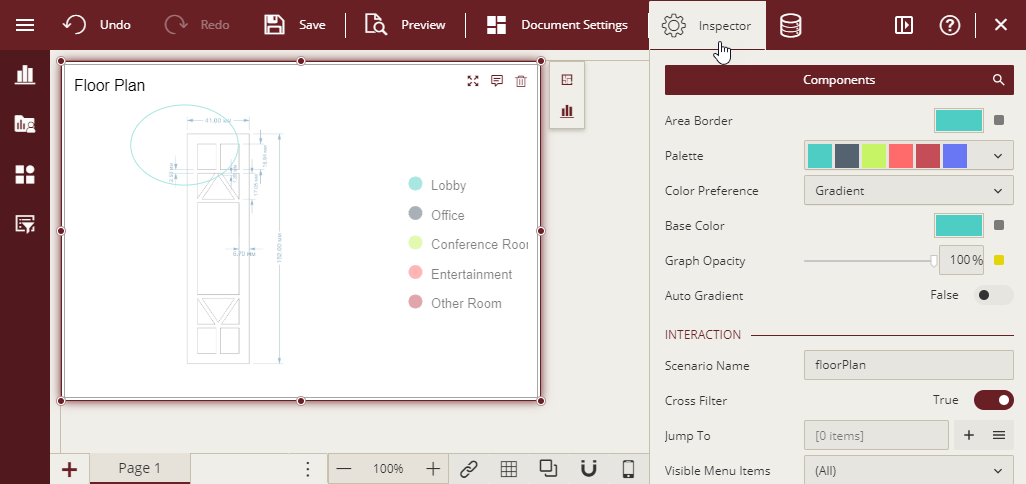Open the data binding database icon
The width and height of the screenshot is (1026, 484).
point(790,26)
